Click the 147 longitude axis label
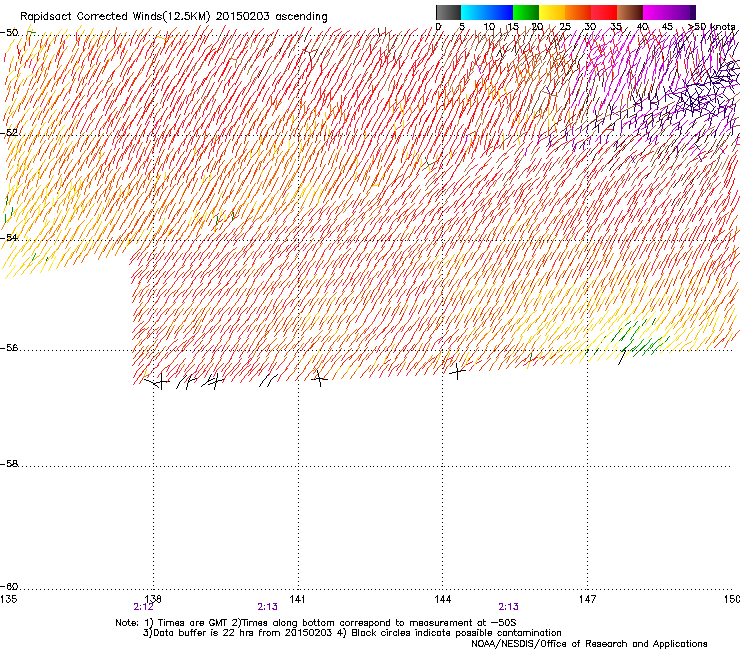This screenshot has width=740, height=650. [x=587, y=599]
